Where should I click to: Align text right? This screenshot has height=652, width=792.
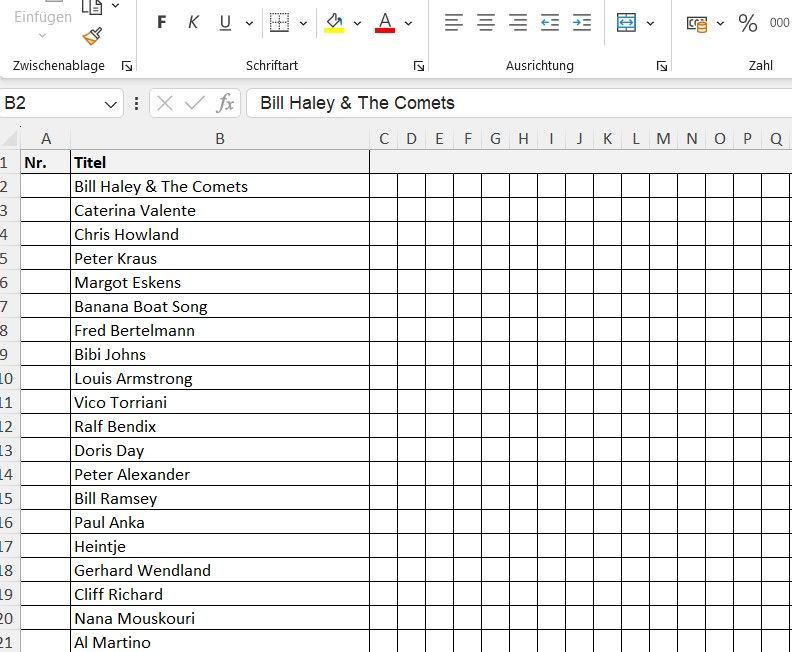coord(518,23)
